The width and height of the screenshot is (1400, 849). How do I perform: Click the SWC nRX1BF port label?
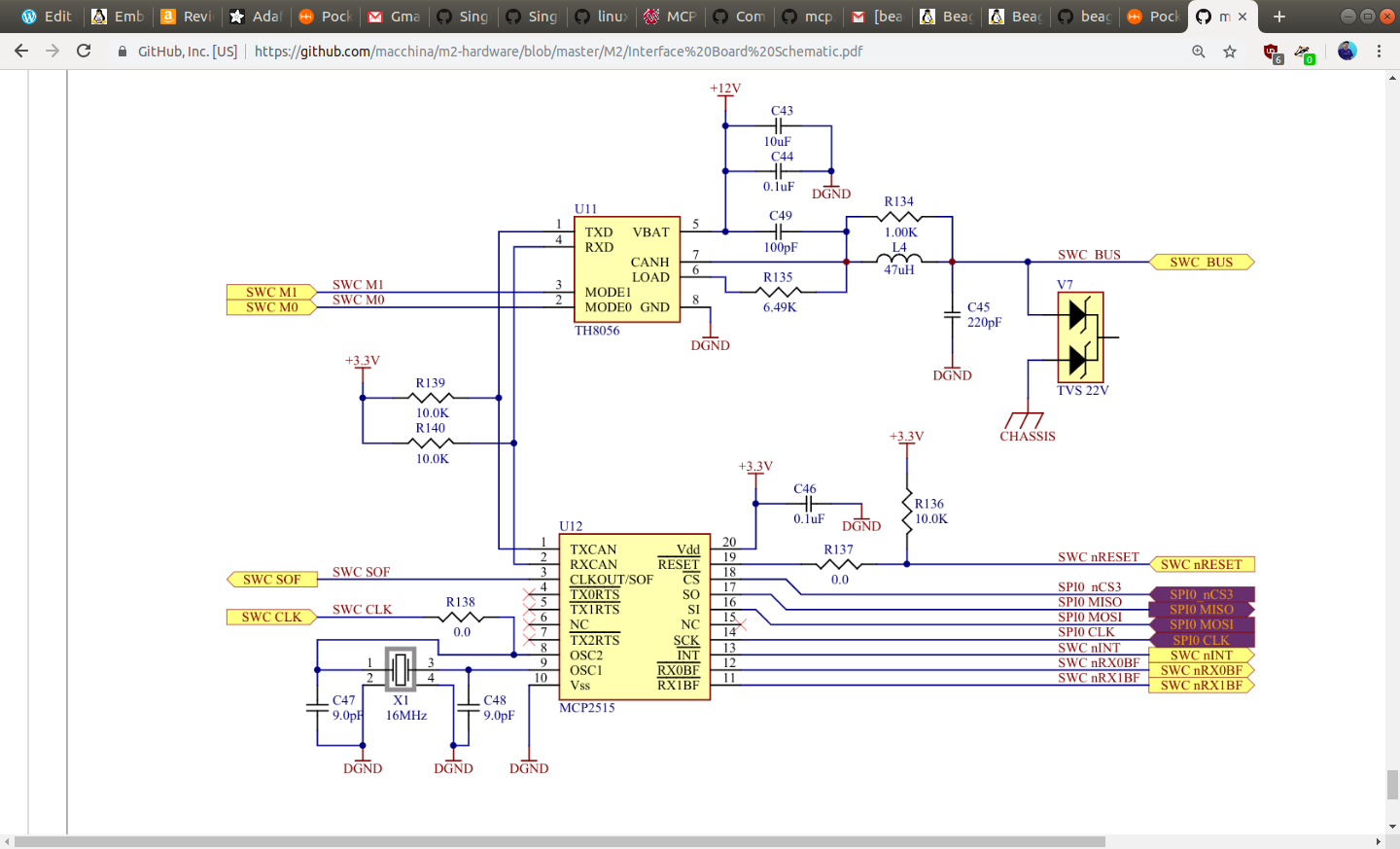click(1202, 685)
